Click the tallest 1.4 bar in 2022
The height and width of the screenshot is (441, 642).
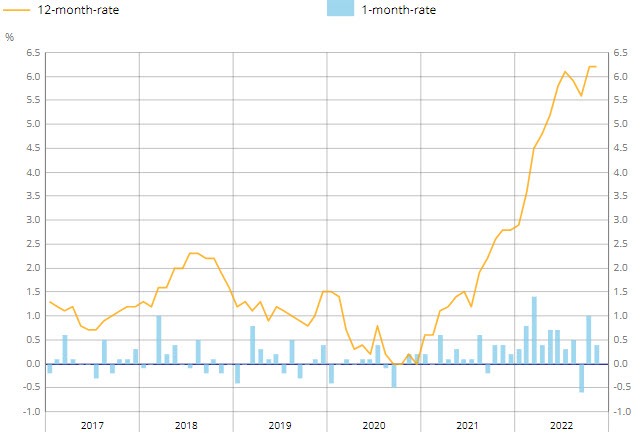point(534,330)
